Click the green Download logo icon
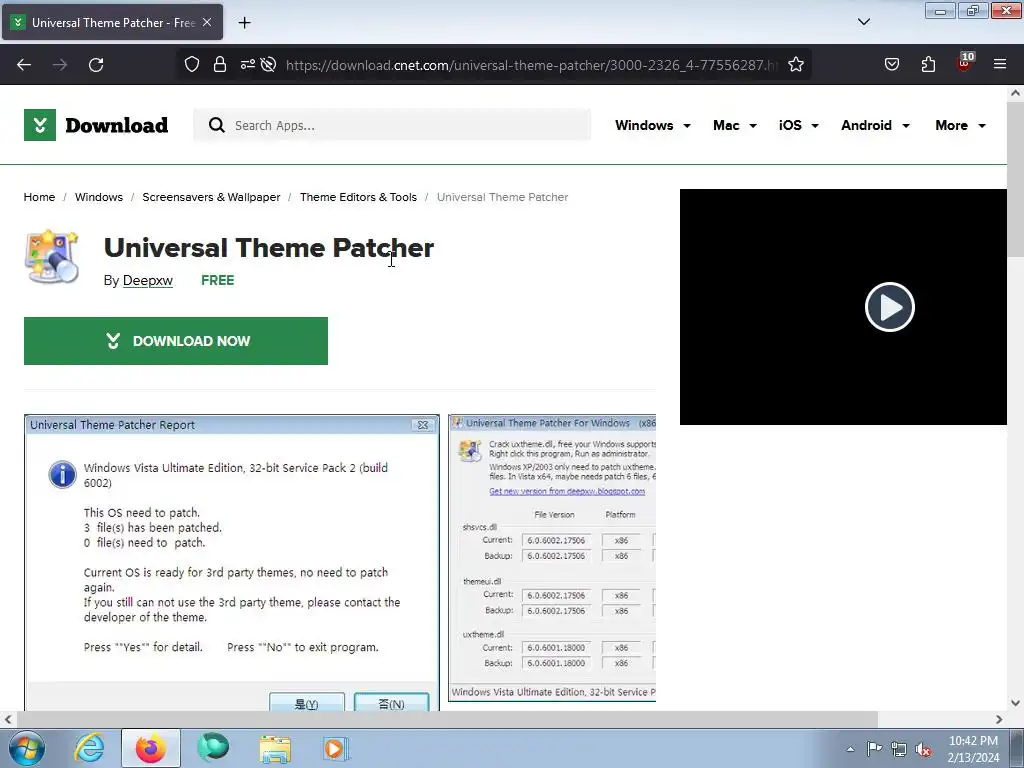The height and width of the screenshot is (768, 1024). tap(40, 125)
